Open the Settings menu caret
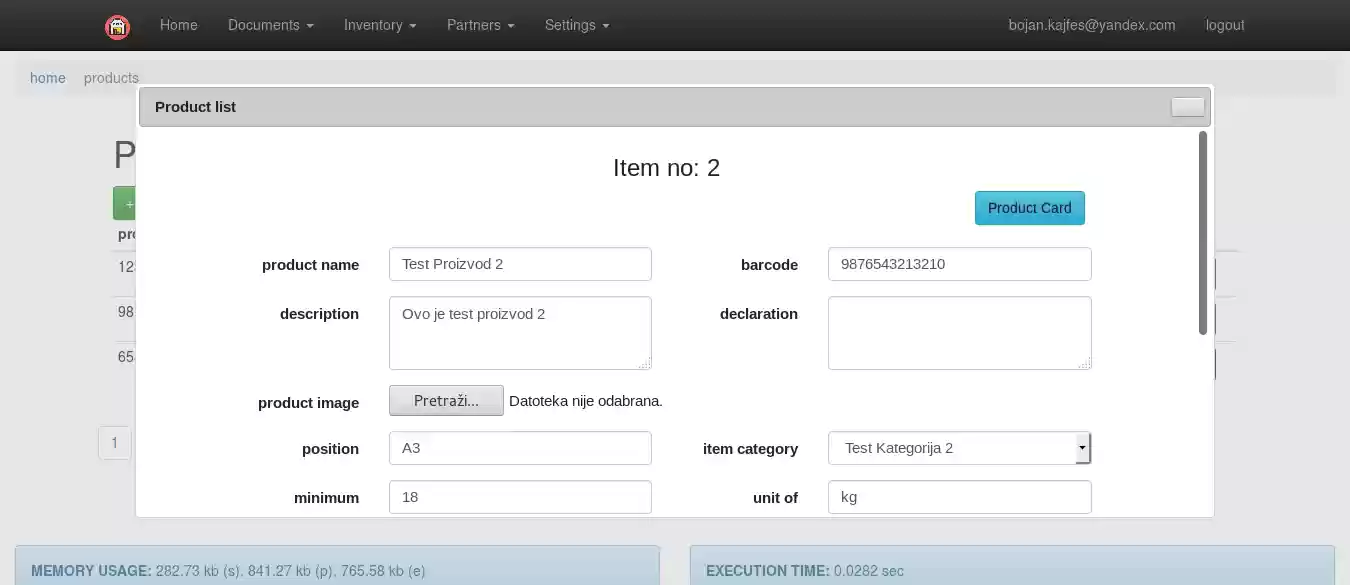 coord(606,25)
